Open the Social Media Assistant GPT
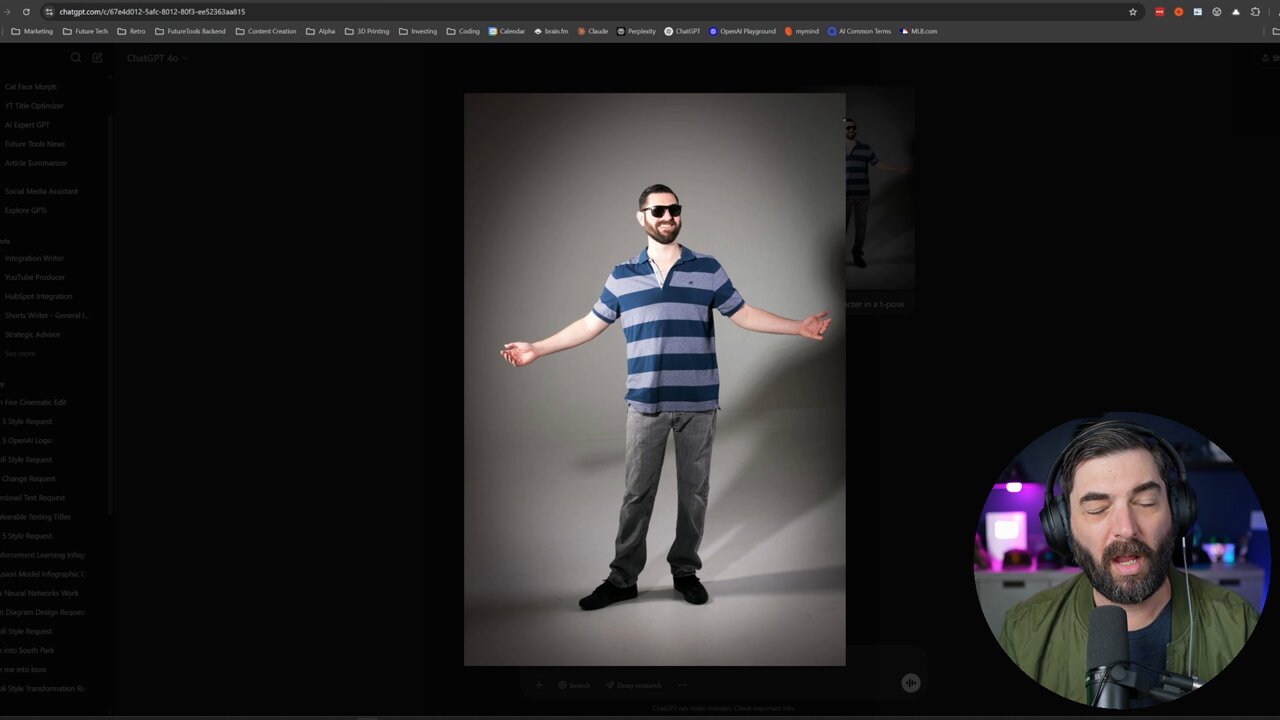Viewport: 1280px width, 720px height. [40, 191]
